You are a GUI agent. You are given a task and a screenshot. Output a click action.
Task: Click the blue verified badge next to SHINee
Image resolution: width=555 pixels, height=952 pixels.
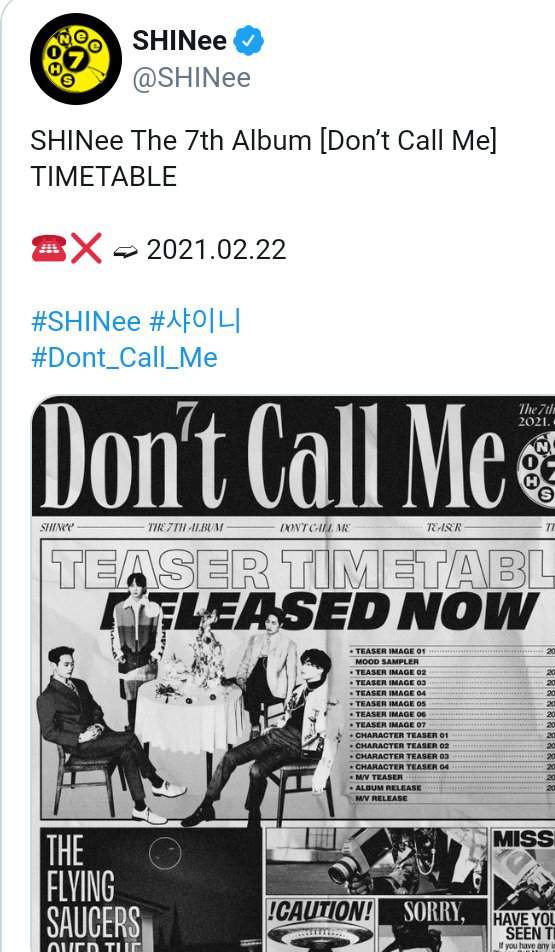point(248,41)
